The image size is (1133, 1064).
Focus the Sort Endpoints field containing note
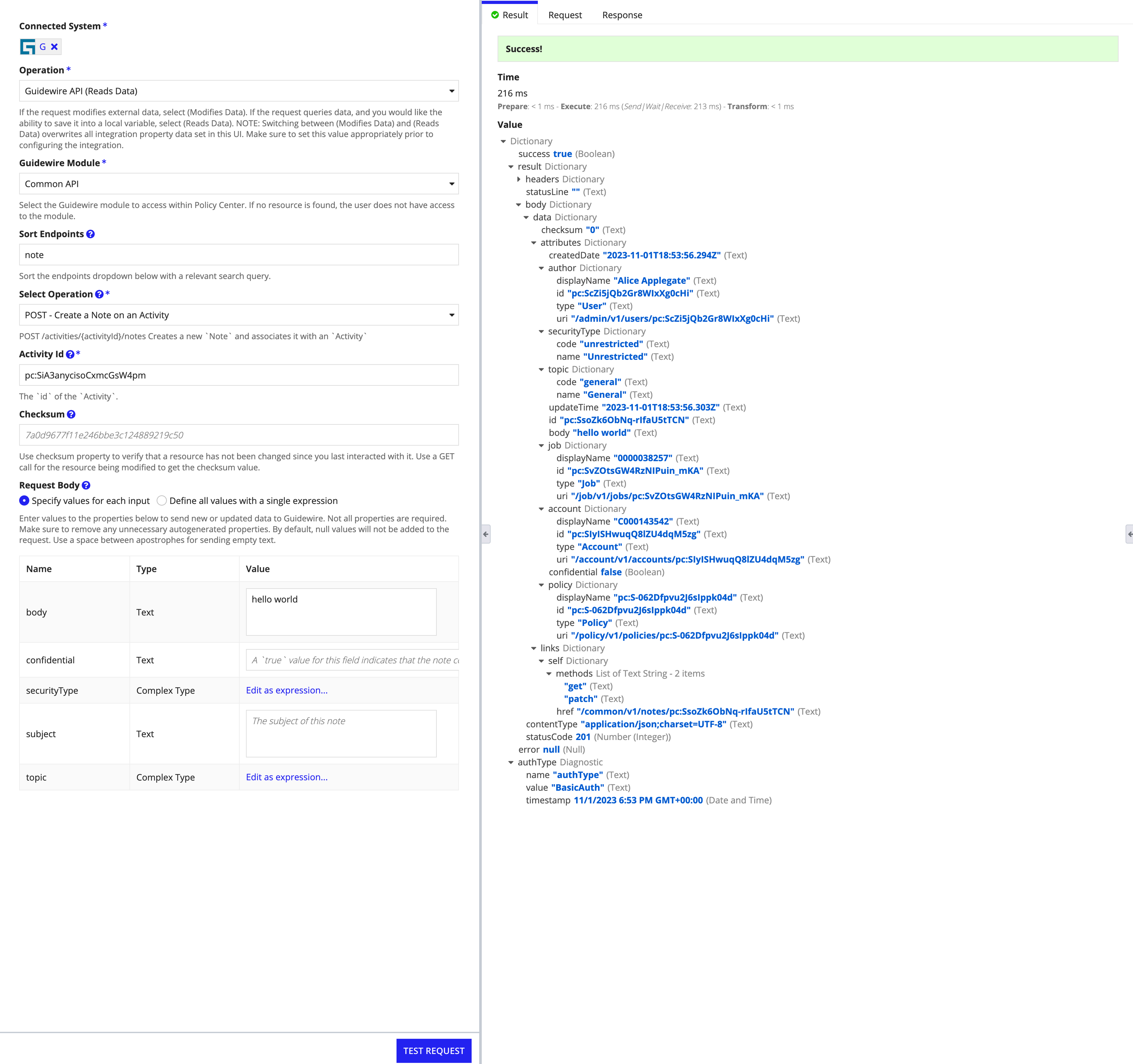click(239, 255)
